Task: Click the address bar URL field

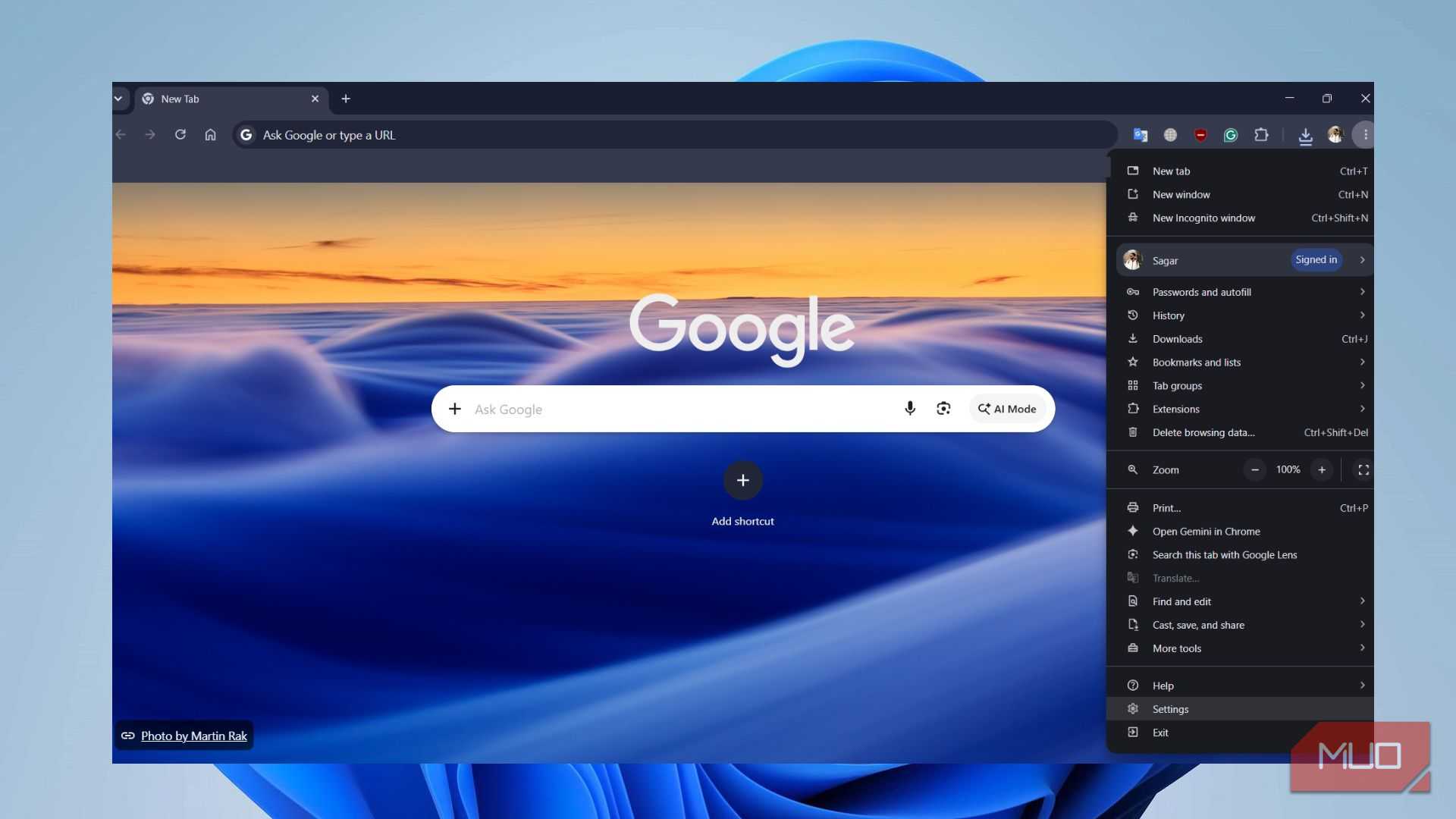Action: tap(675, 135)
